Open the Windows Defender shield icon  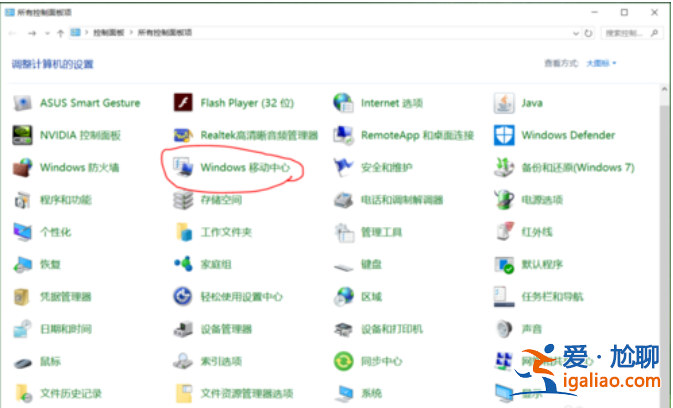(504, 135)
